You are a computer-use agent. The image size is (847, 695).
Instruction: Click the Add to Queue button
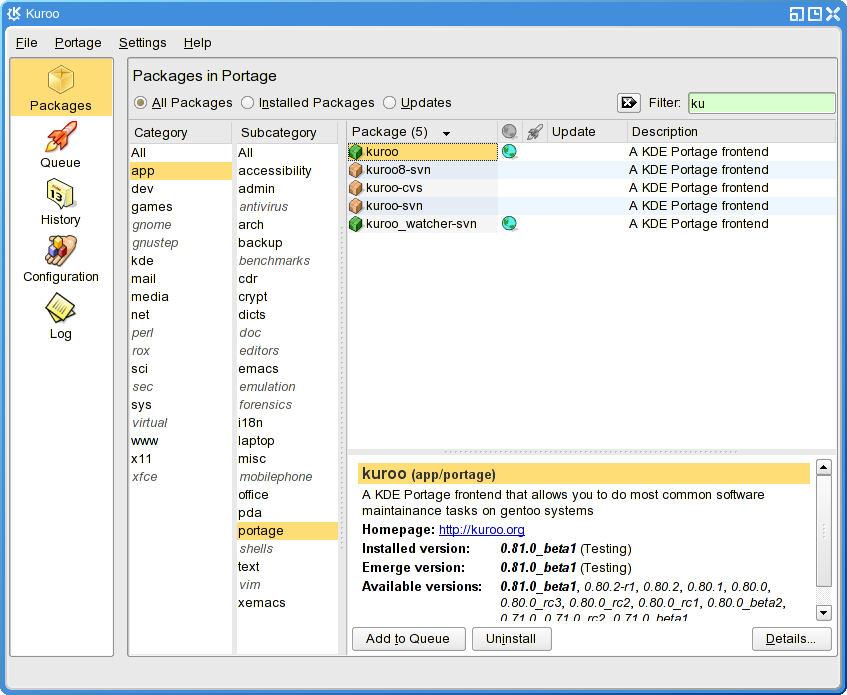coord(408,639)
